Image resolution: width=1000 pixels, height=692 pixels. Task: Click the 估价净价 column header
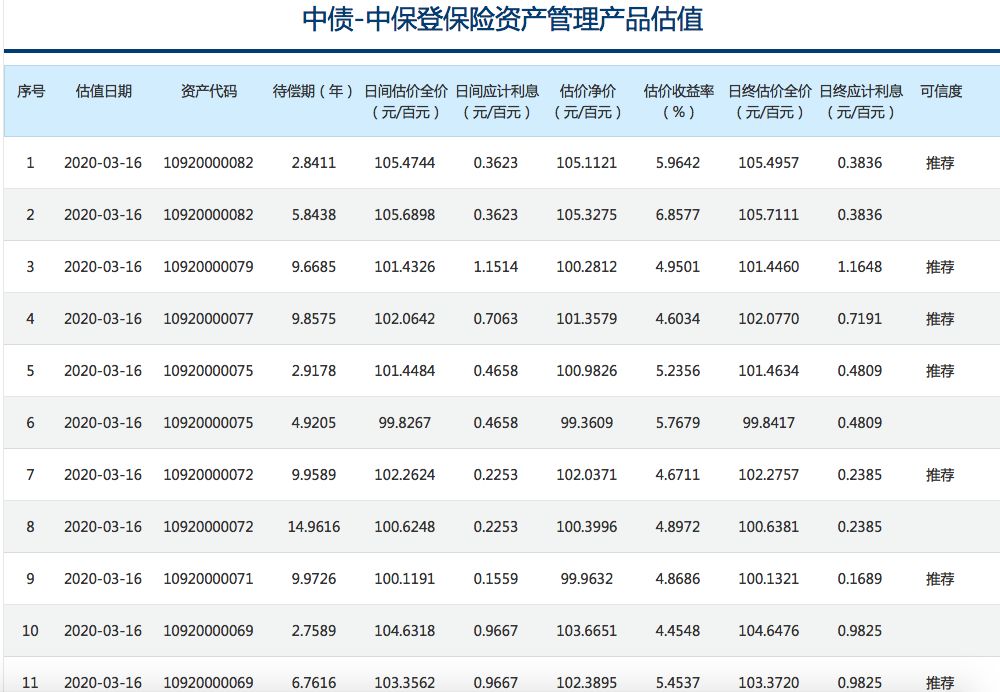click(587, 101)
